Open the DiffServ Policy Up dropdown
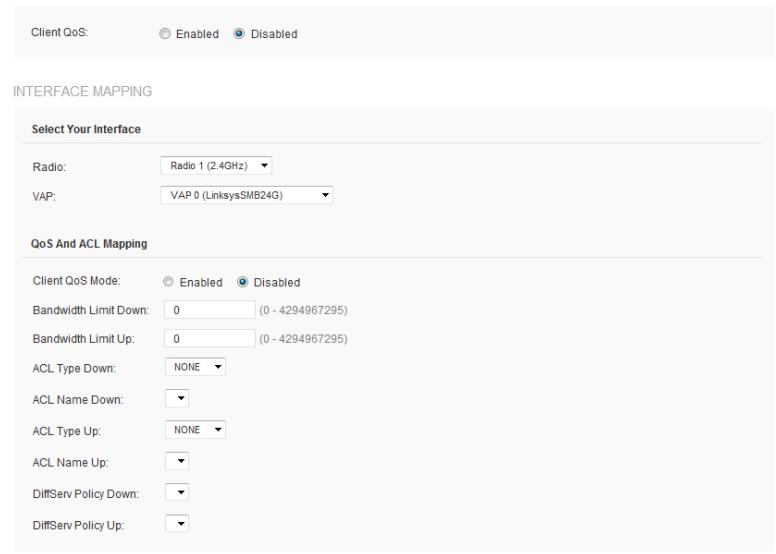776x554 pixels. coord(176,524)
